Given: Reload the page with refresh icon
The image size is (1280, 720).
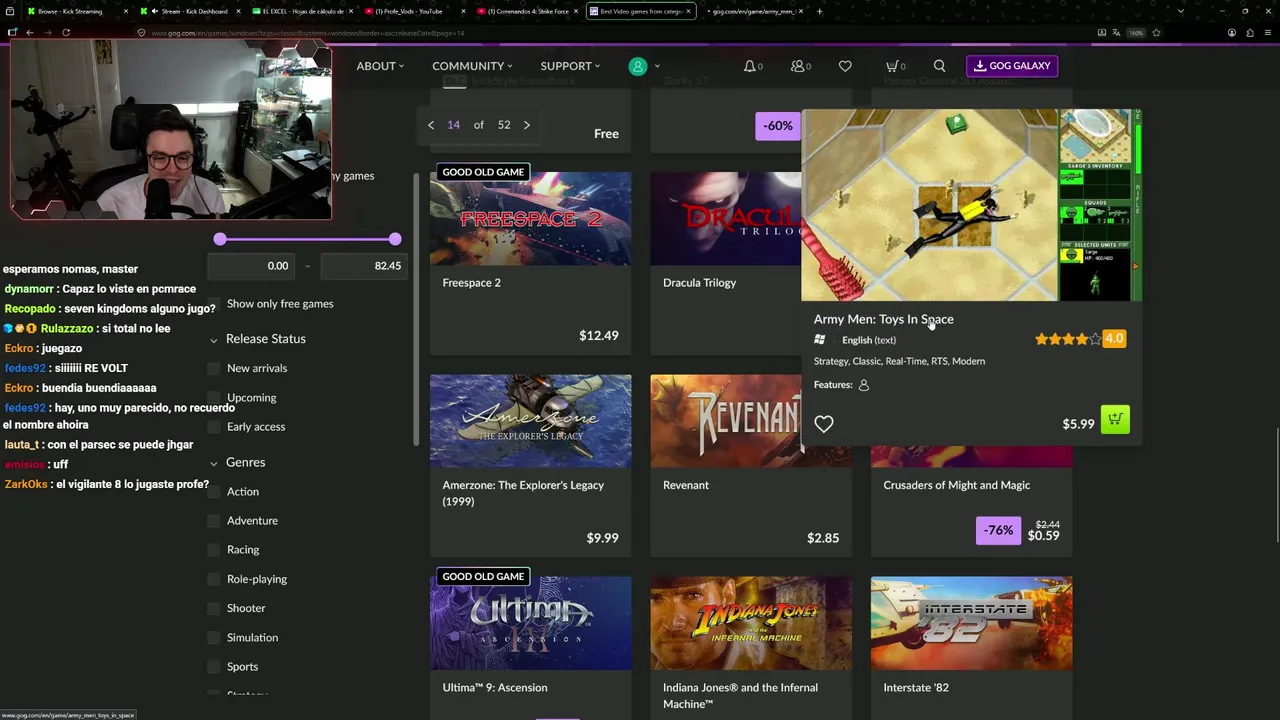Looking at the screenshot, I should coord(66,32).
